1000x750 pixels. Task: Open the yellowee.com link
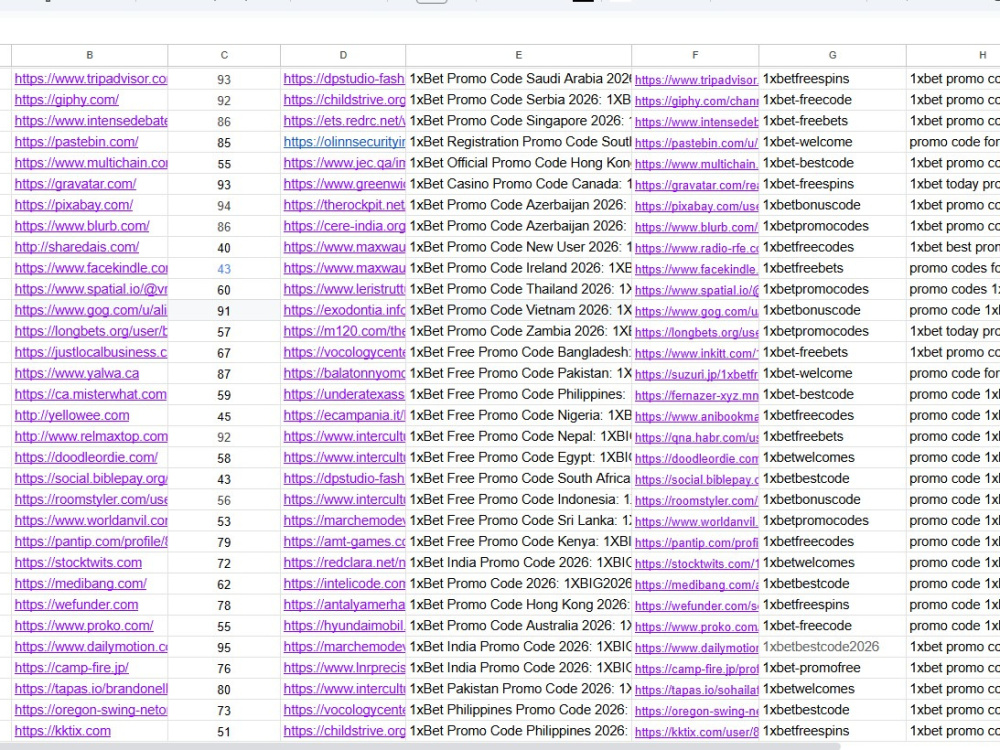(x=71, y=416)
